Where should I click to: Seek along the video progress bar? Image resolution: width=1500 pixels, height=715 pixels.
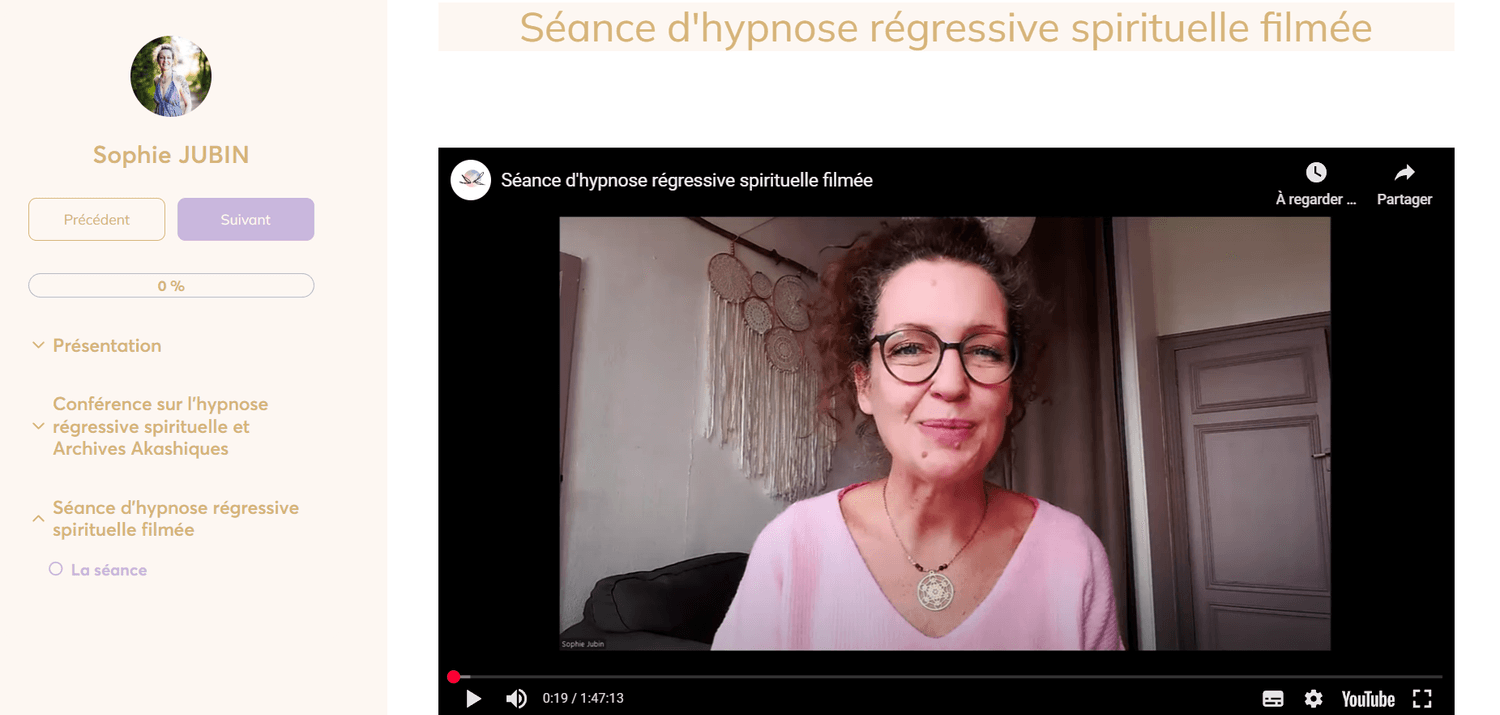(947, 677)
